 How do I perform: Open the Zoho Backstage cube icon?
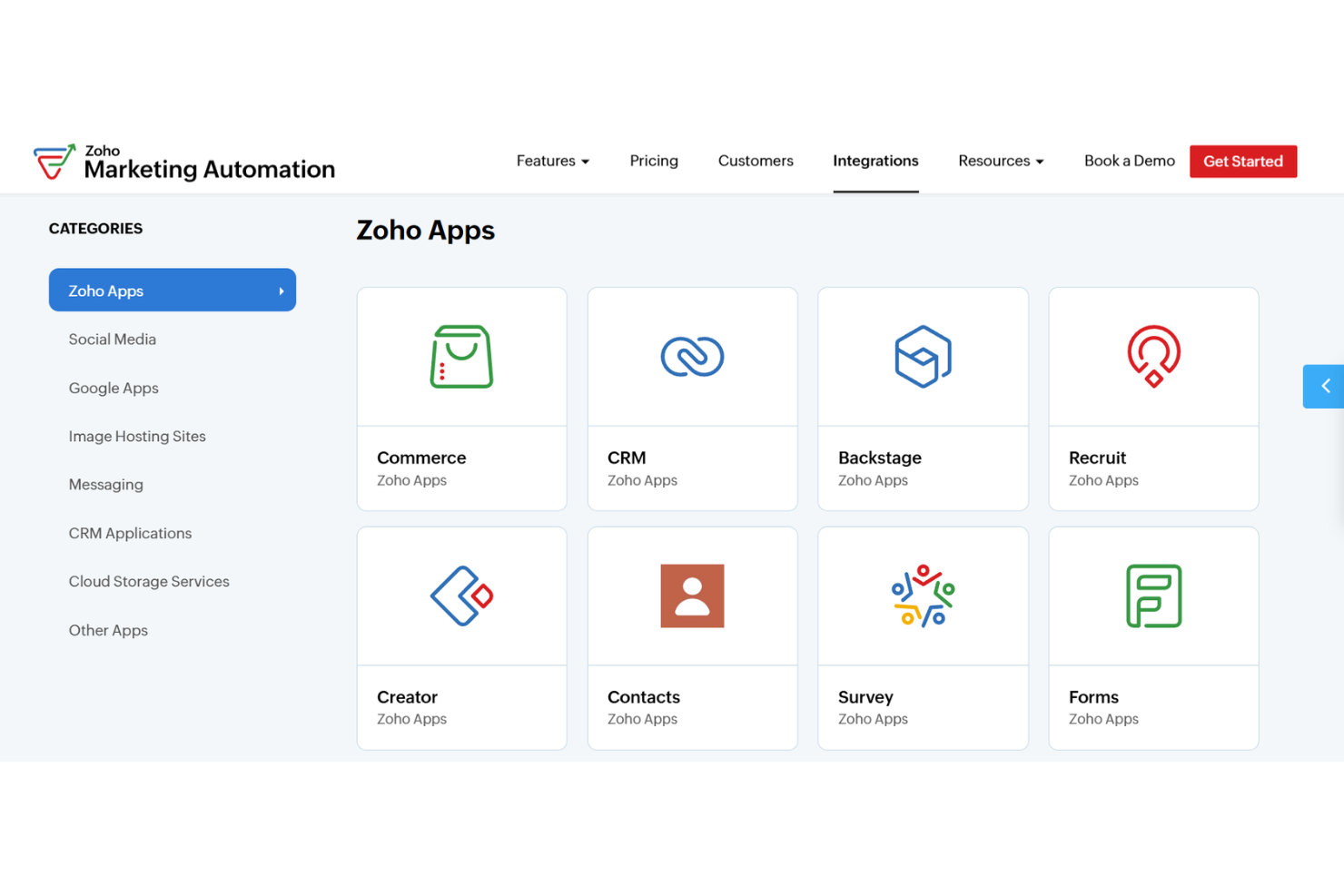click(x=923, y=356)
